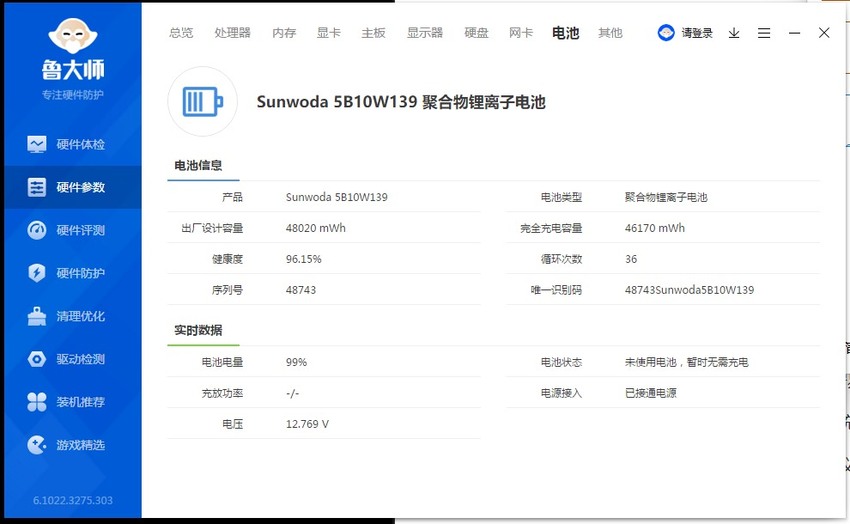This screenshot has width=850, height=524.
Task: Click the 专注硬件防护 tagline
Action: click(x=73, y=95)
